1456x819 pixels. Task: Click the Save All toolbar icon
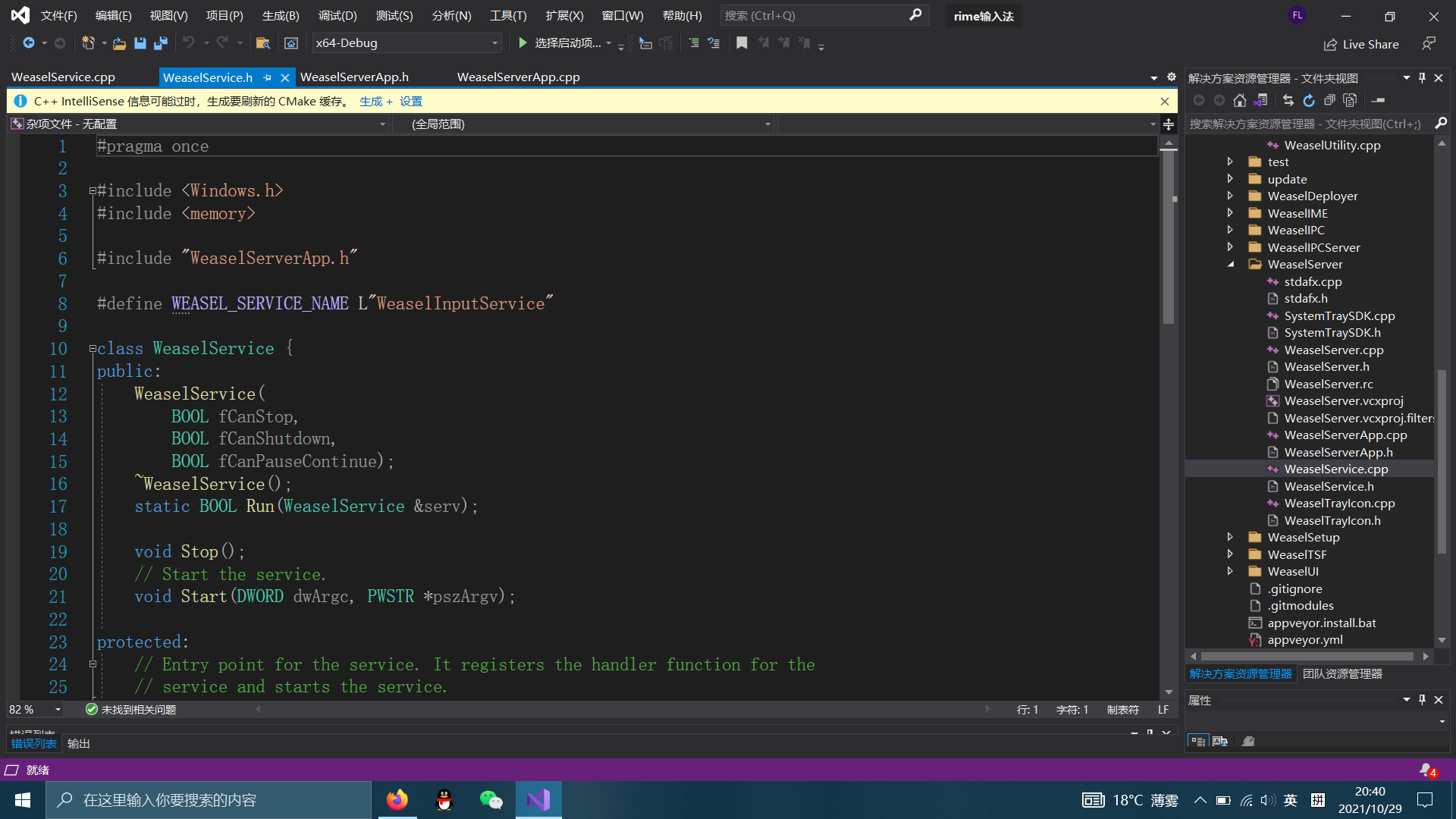pos(161,43)
